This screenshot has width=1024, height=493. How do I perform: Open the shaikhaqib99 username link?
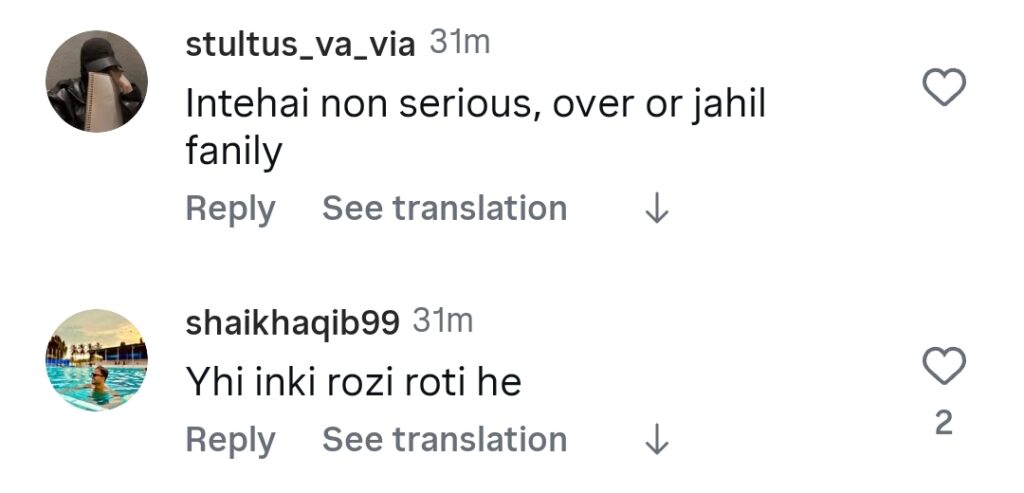point(292,322)
